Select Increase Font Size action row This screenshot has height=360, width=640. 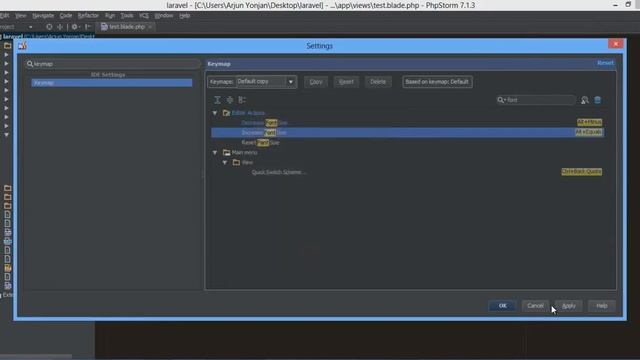tap(407, 132)
